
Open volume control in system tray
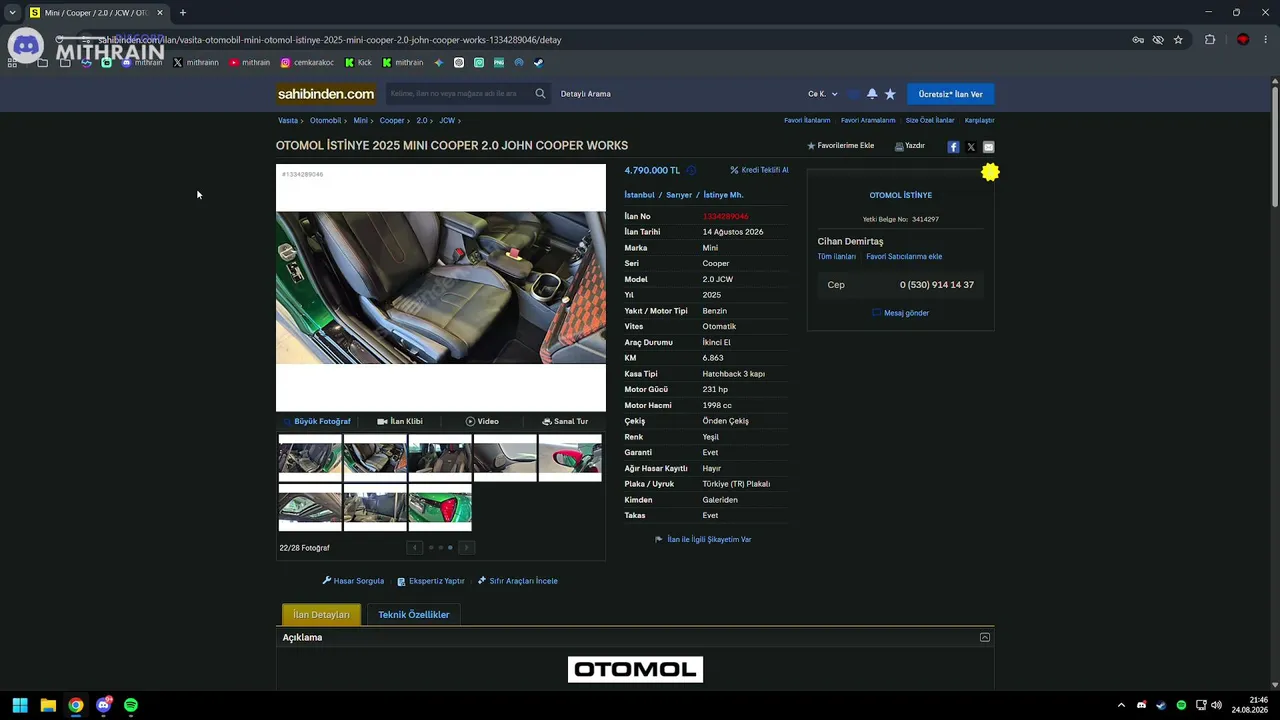[1216, 705]
